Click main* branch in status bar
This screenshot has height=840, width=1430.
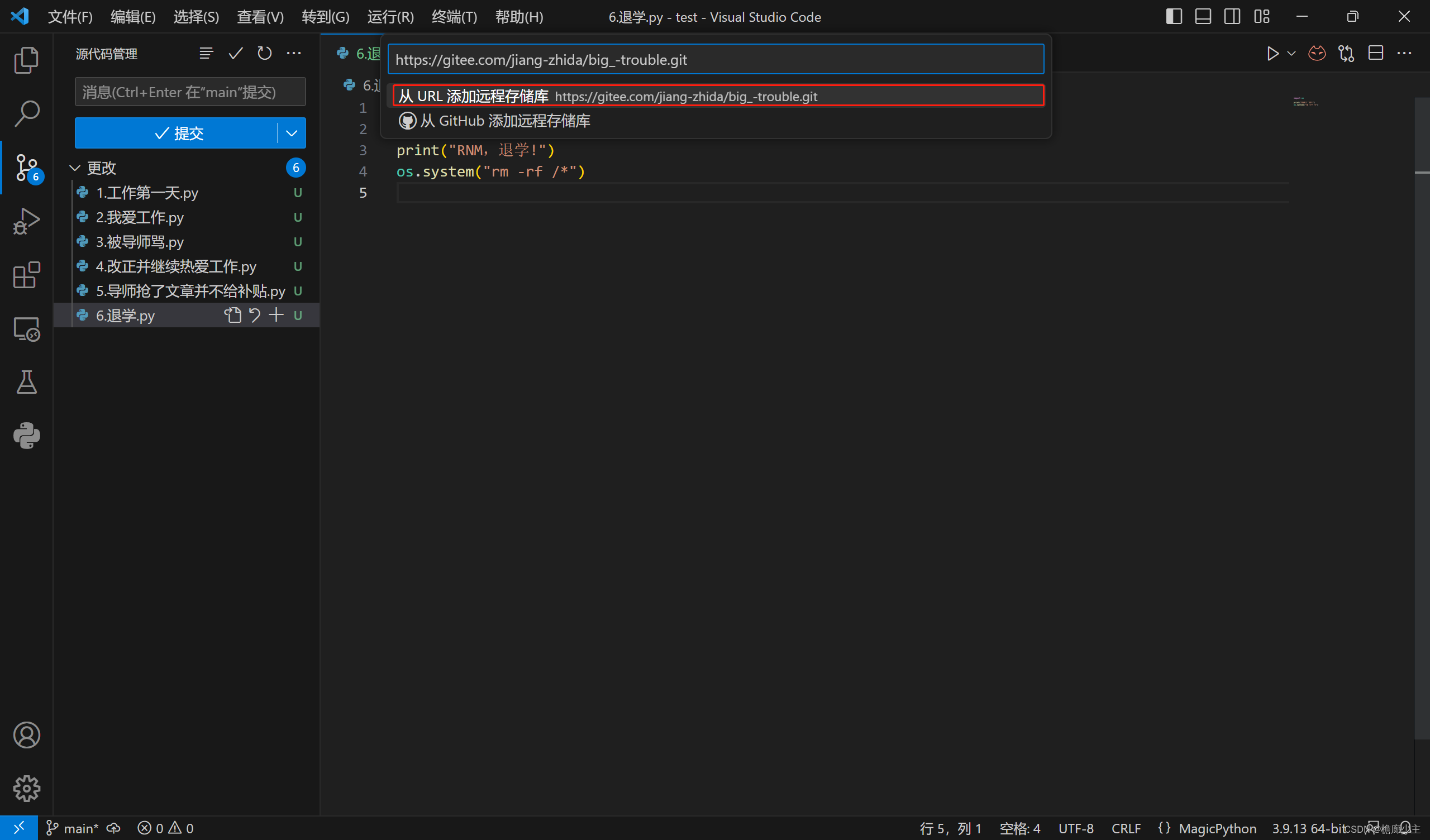click(x=72, y=828)
